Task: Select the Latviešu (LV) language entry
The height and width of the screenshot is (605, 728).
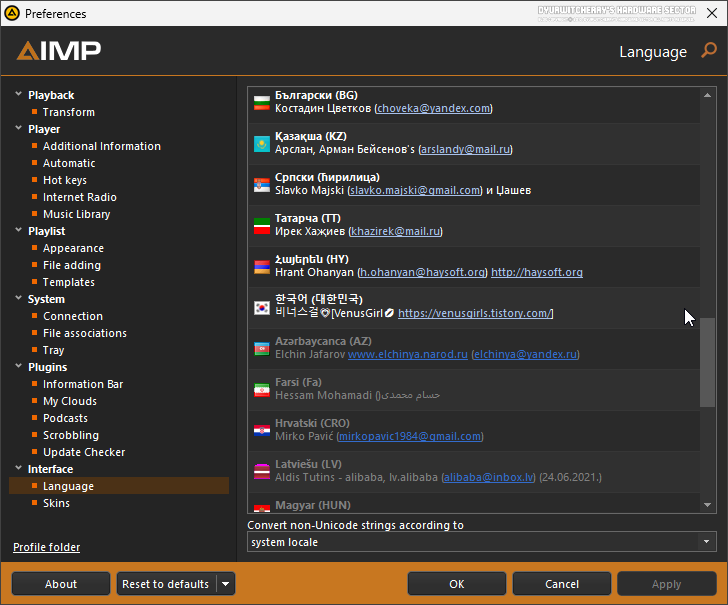Action: click(474, 471)
